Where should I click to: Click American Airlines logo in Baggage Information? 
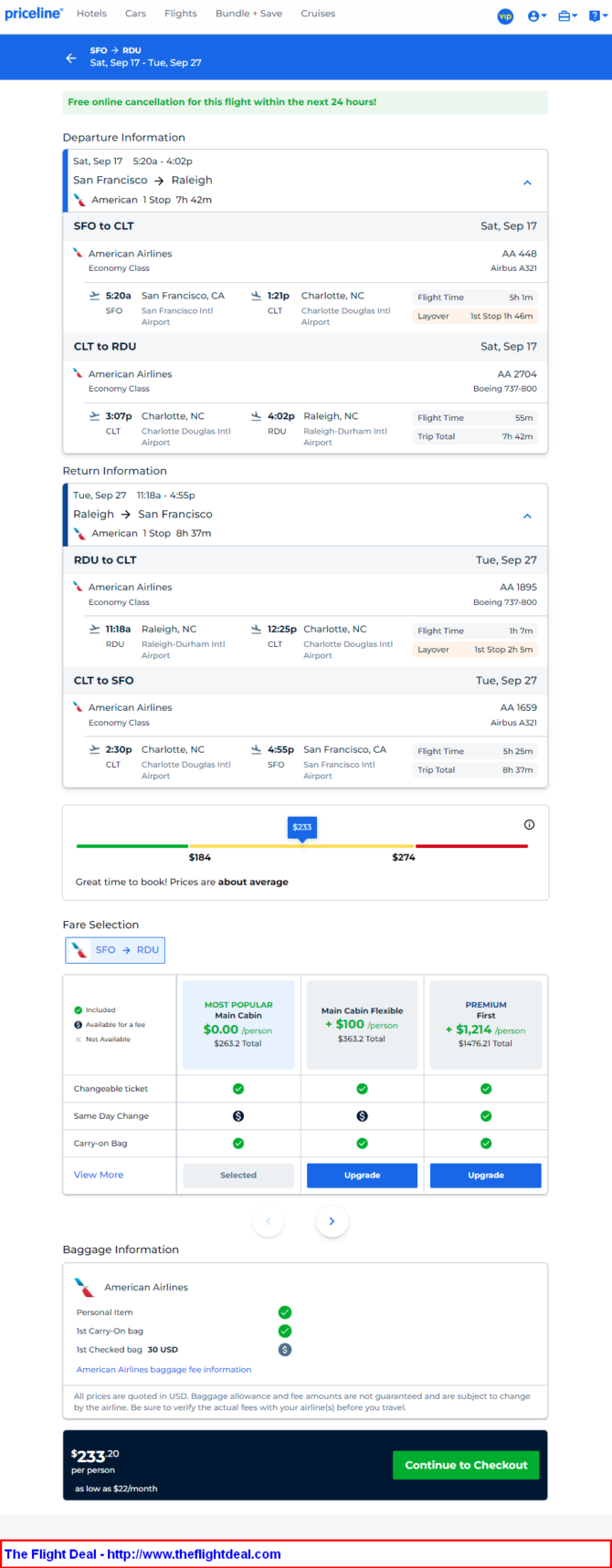84,1287
